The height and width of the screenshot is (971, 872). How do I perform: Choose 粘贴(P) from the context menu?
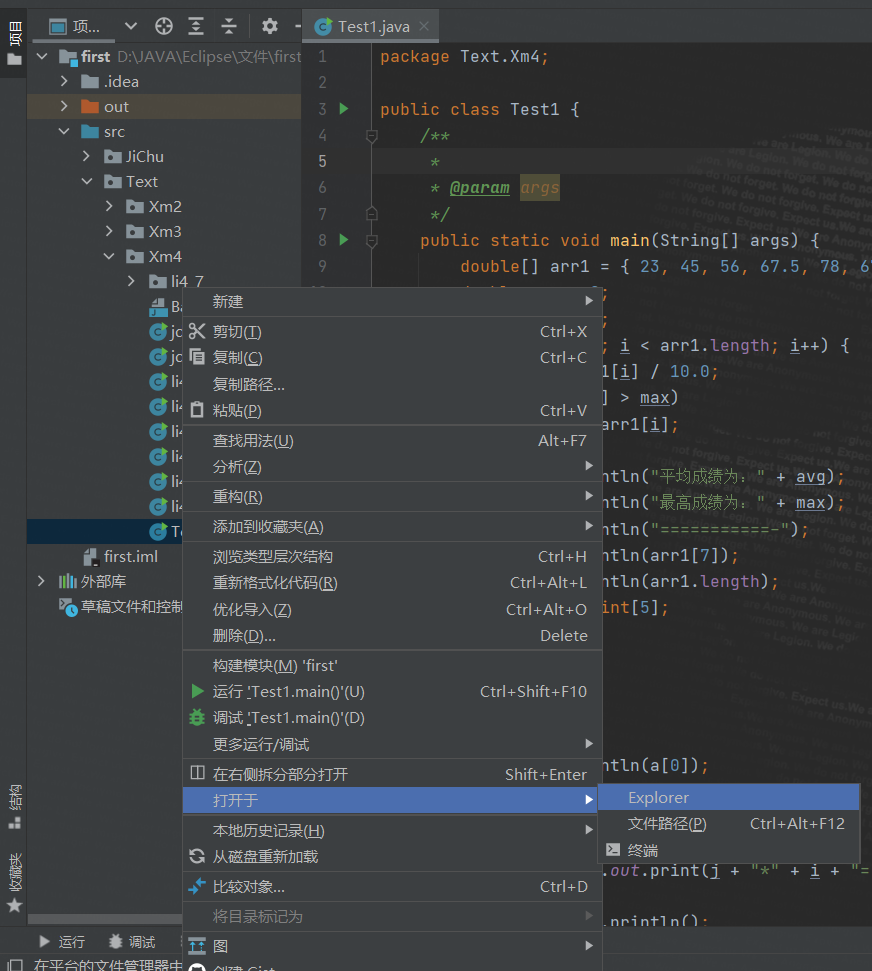pos(392,410)
